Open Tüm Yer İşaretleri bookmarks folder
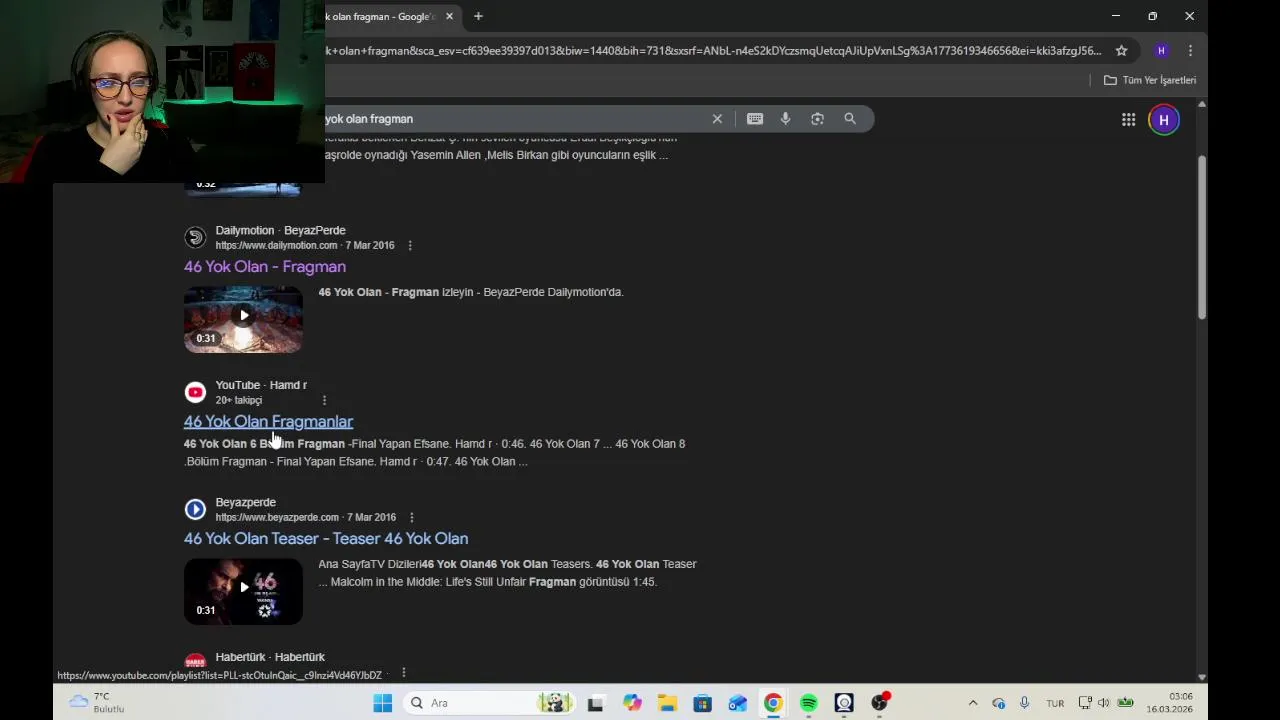1280x720 pixels. 1149,80
